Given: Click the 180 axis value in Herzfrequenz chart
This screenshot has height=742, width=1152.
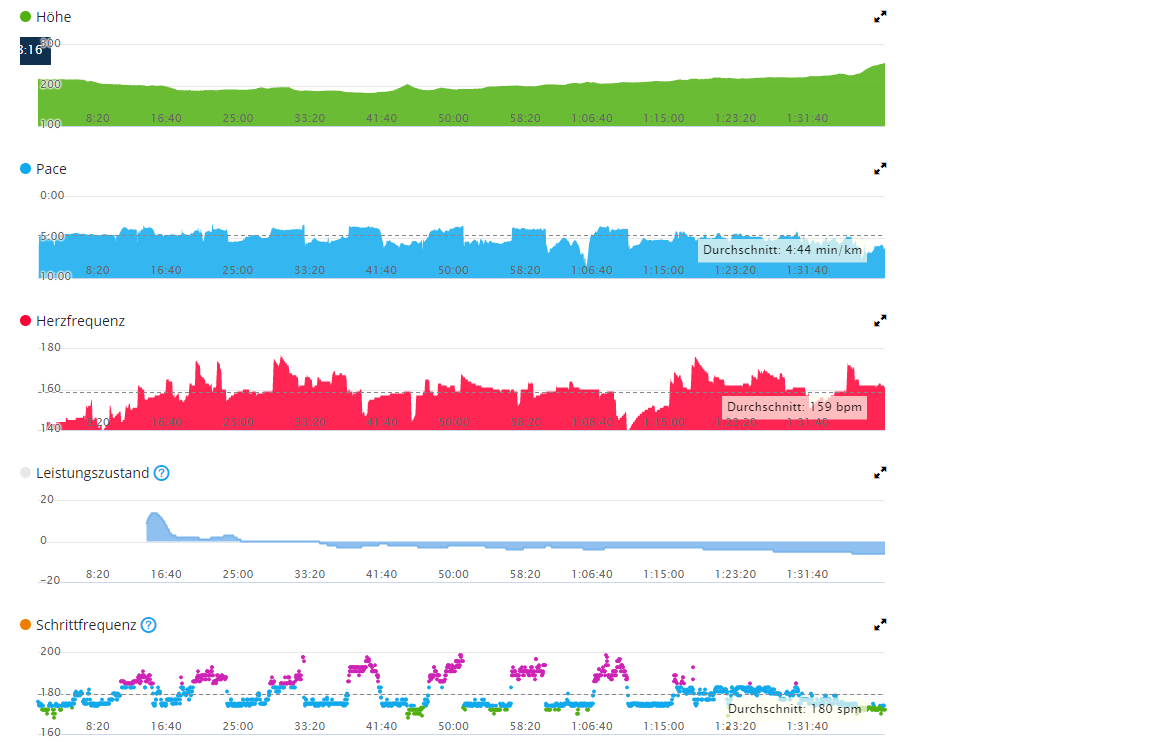Looking at the screenshot, I should [51, 347].
